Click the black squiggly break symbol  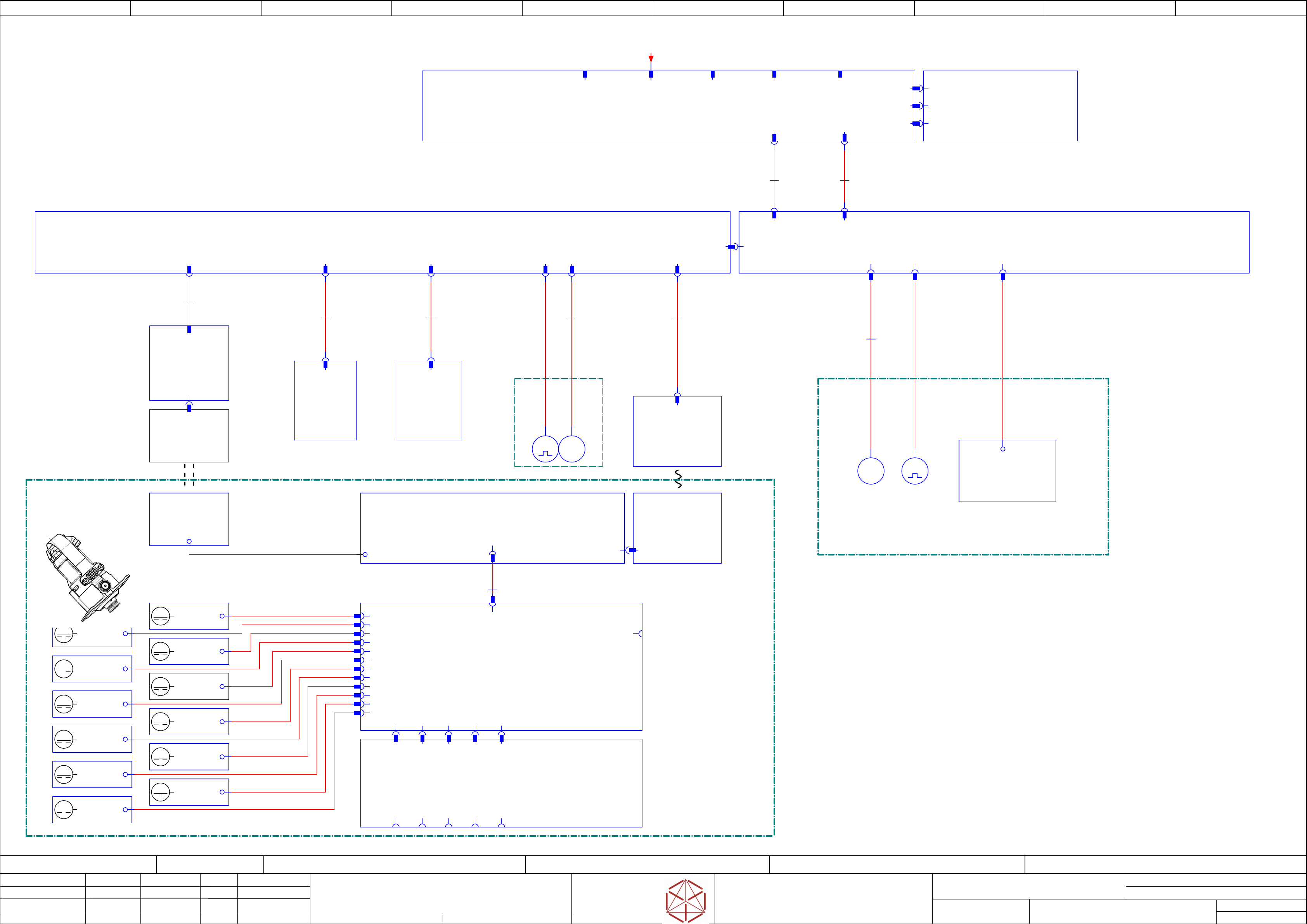(x=678, y=479)
